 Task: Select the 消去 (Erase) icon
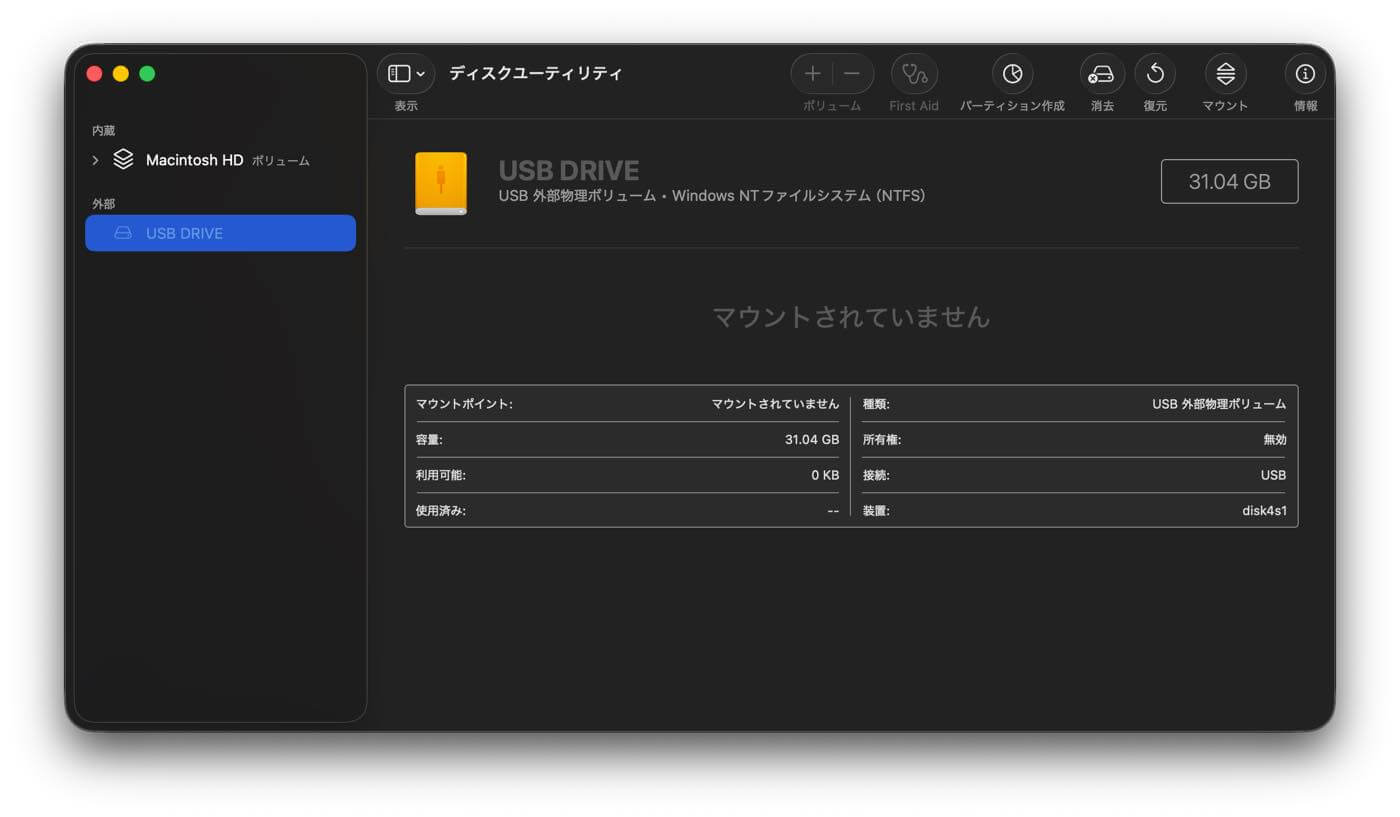1101,73
